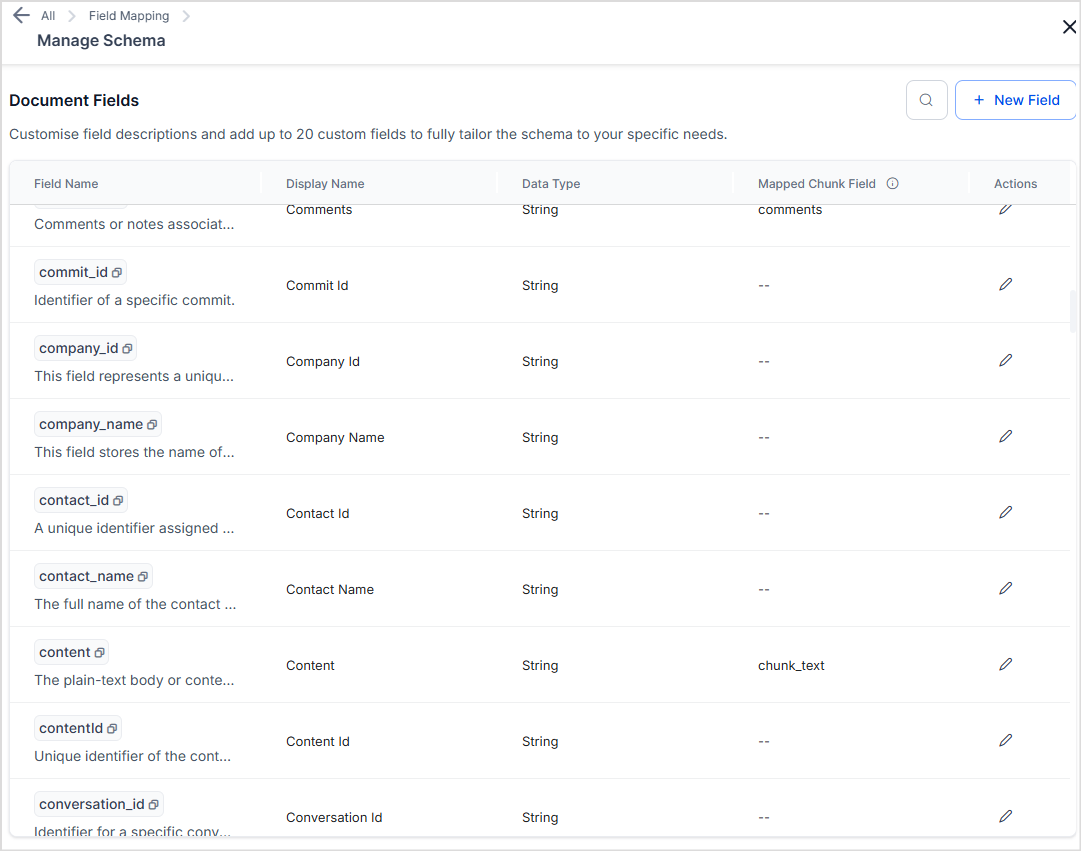
Task: Go to All breadcrumb
Action: 48,16
